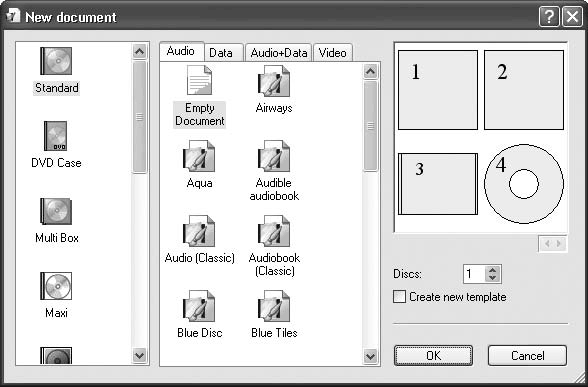The image size is (588, 387).
Task: Choose the DVD Case type icon
Action: 56,136
